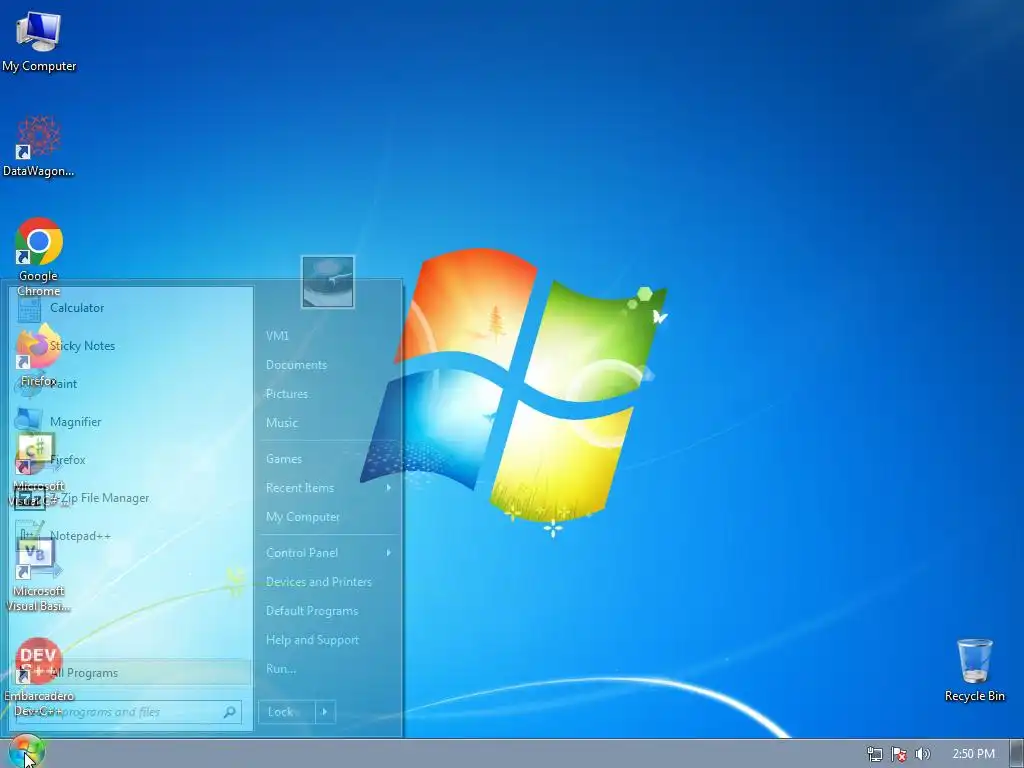Viewport: 1024px width, 768px height.
Task: Click the Windows Start orb
Action: click(26, 752)
